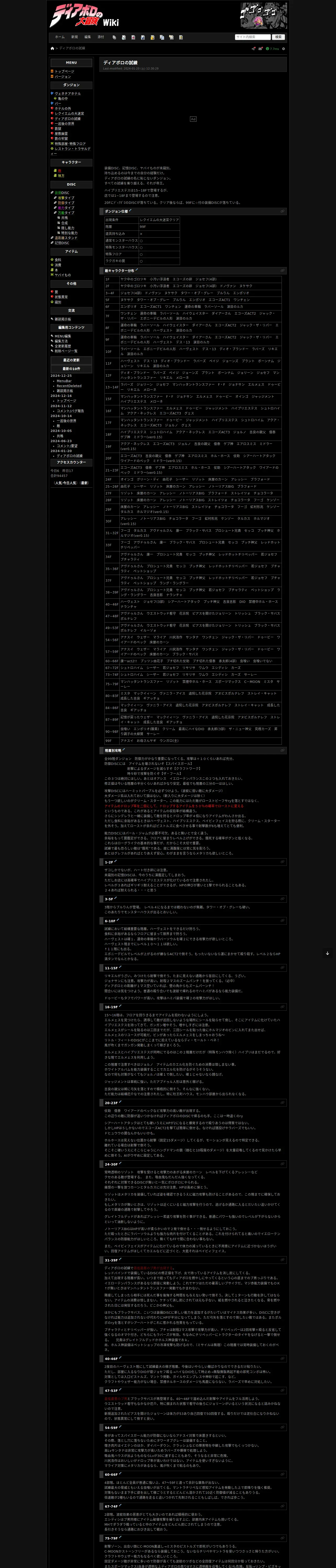The height and width of the screenshot is (1568, 336).
Task: Open the 添付 menu item
Action: (x=101, y=37)
